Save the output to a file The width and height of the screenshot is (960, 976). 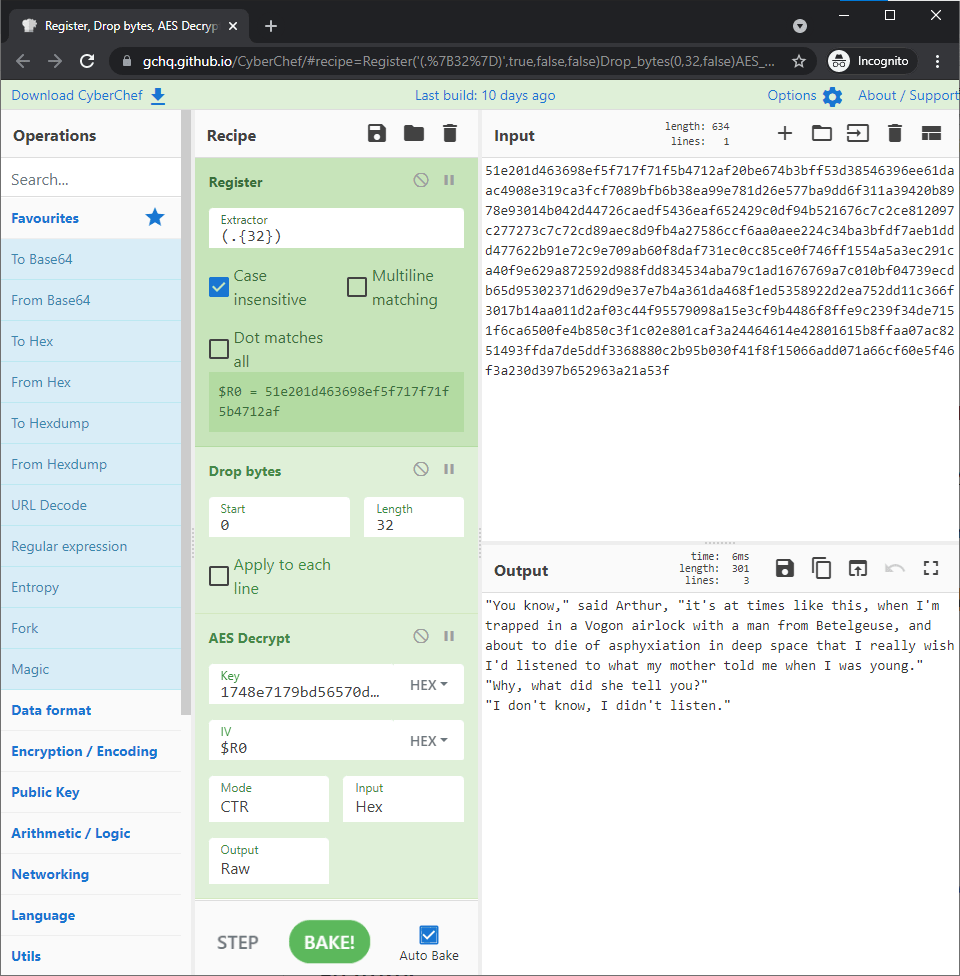click(x=784, y=568)
